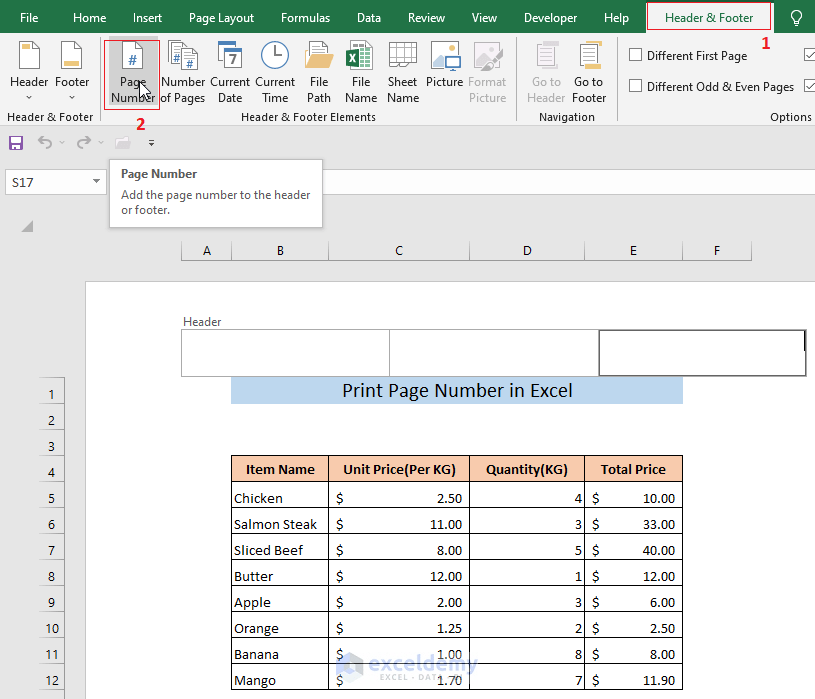Insert the File Path element
Image resolution: width=815 pixels, height=699 pixels.
pos(318,70)
